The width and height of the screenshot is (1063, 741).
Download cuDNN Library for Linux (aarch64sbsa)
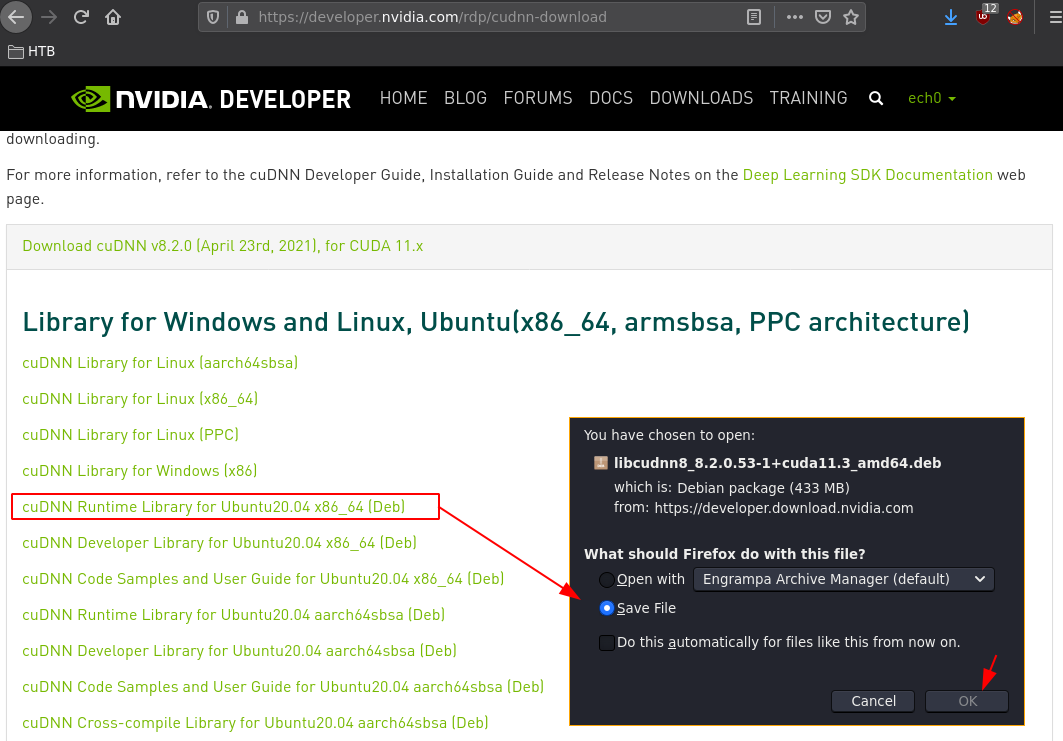click(160, 363)
